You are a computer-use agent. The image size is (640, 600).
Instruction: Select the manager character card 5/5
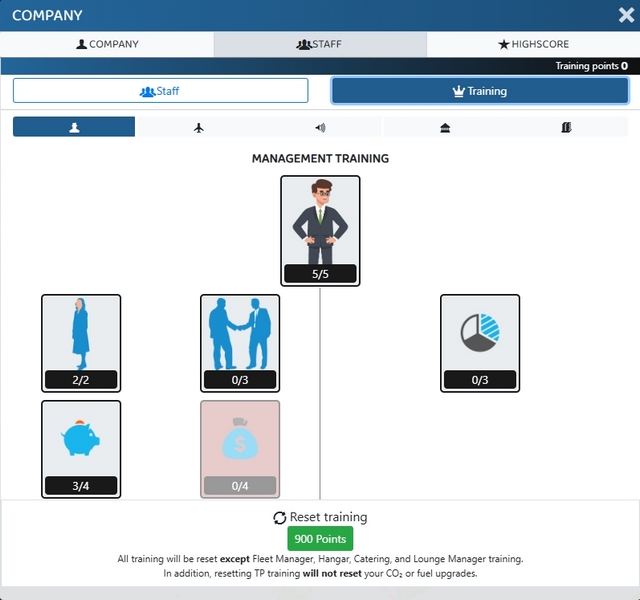(x=320, y=231)
